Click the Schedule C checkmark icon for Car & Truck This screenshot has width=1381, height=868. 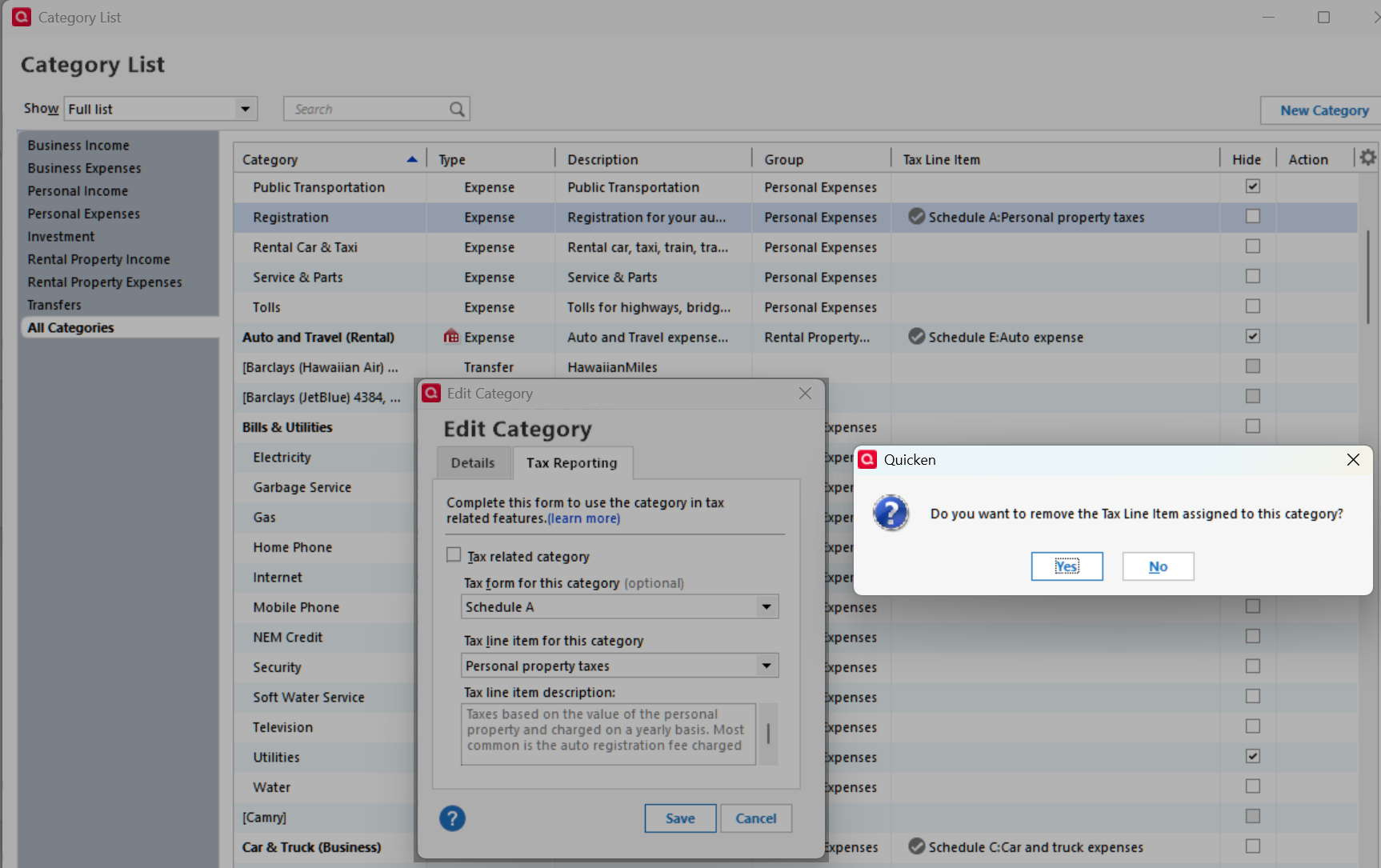(x=917, y=846)
